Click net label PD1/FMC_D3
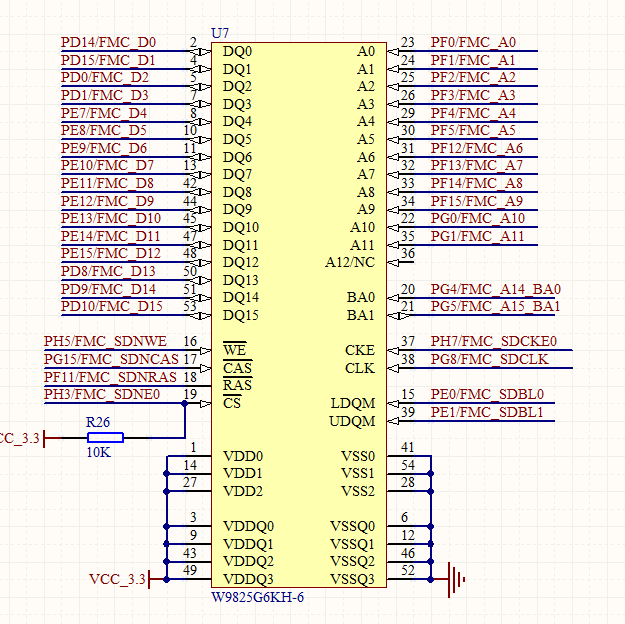 pyautogui.click(x=105, y=95)
